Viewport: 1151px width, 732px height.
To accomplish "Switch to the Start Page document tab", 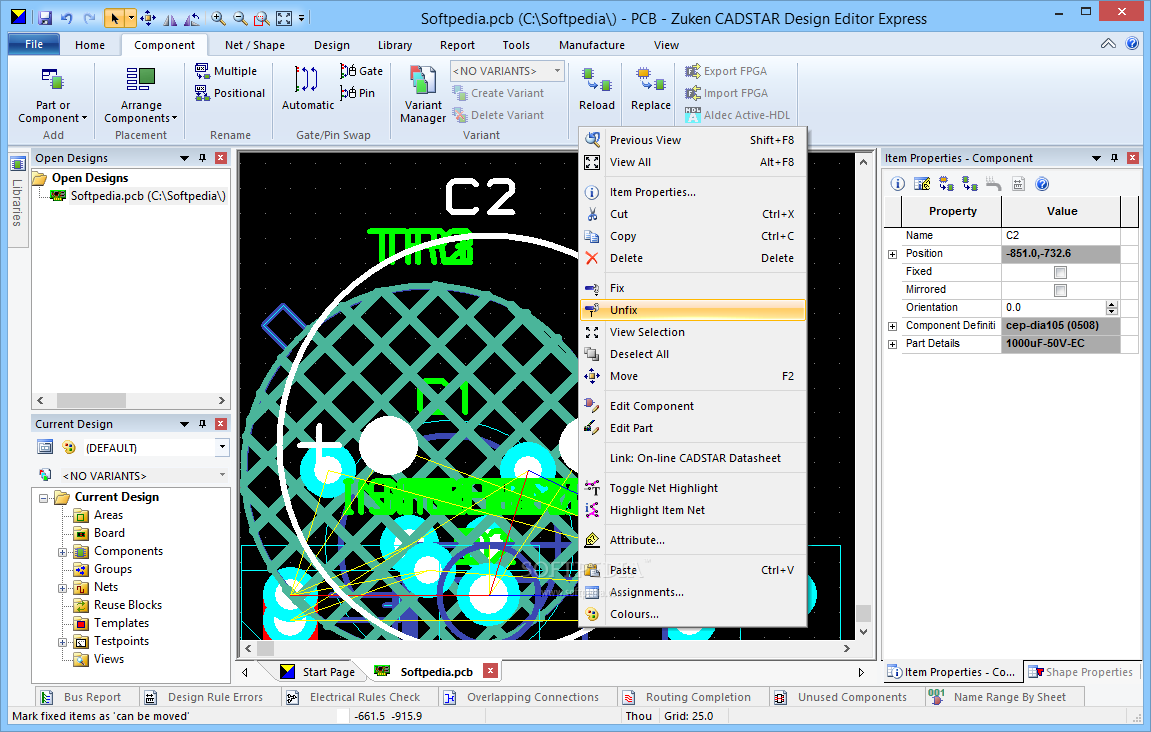I will 319,672.
